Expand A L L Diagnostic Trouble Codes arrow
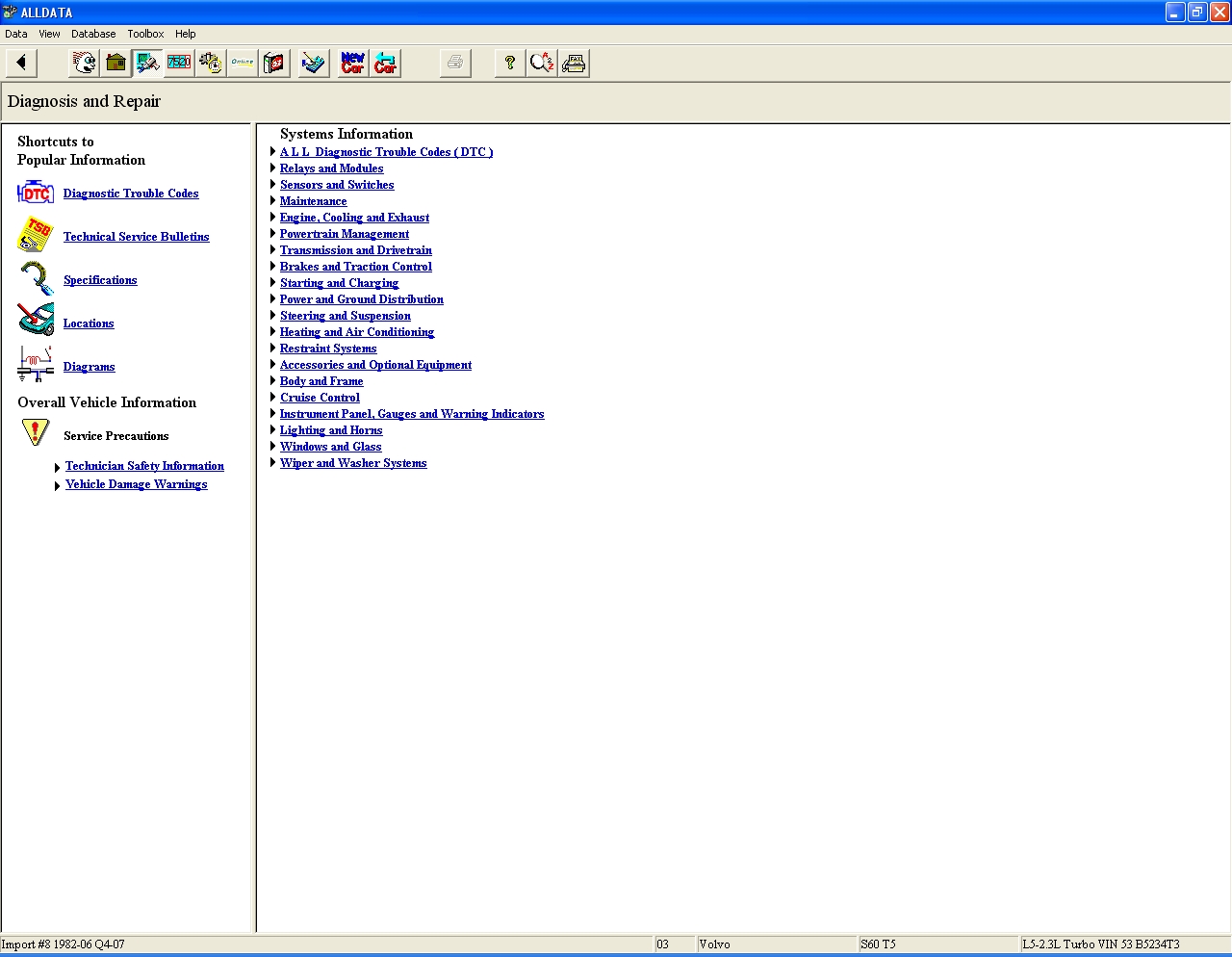Screen dimensions: 1232x957 273,152
